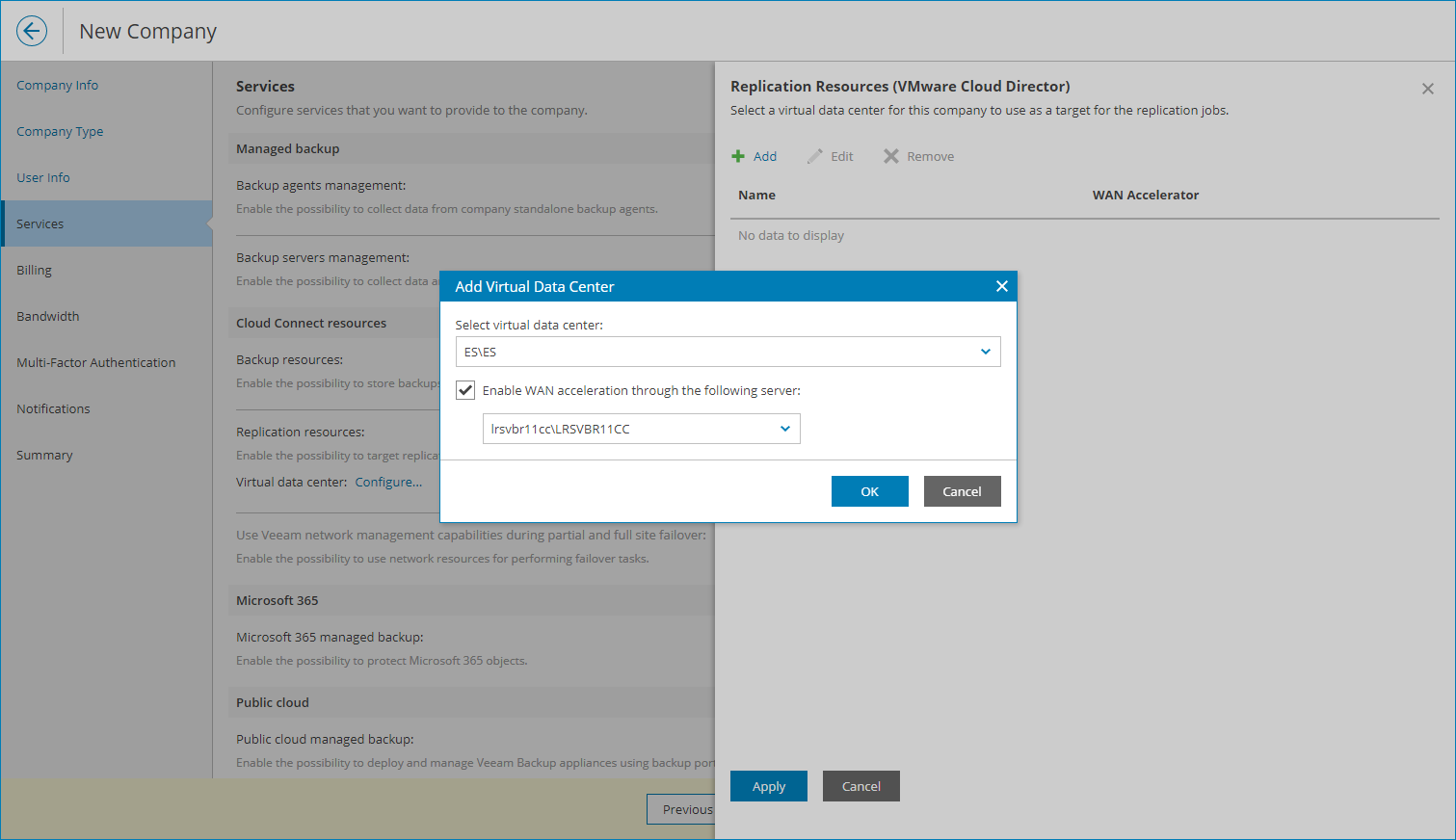1456x840 pixels.
Task: Go to the Billing step
Action: [34, 270]
